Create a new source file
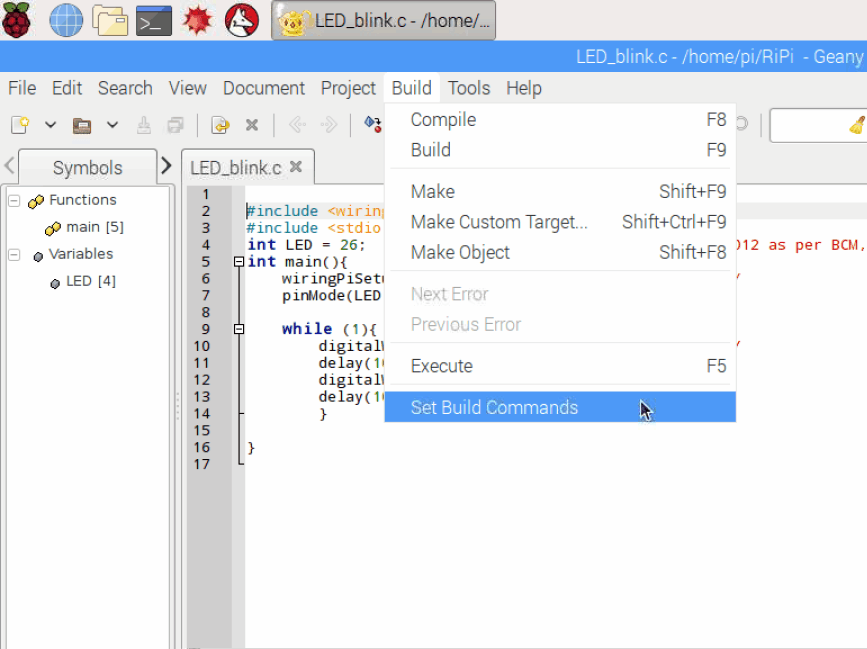Viewport: 867px width, 649px height. [x=18, y=124]
